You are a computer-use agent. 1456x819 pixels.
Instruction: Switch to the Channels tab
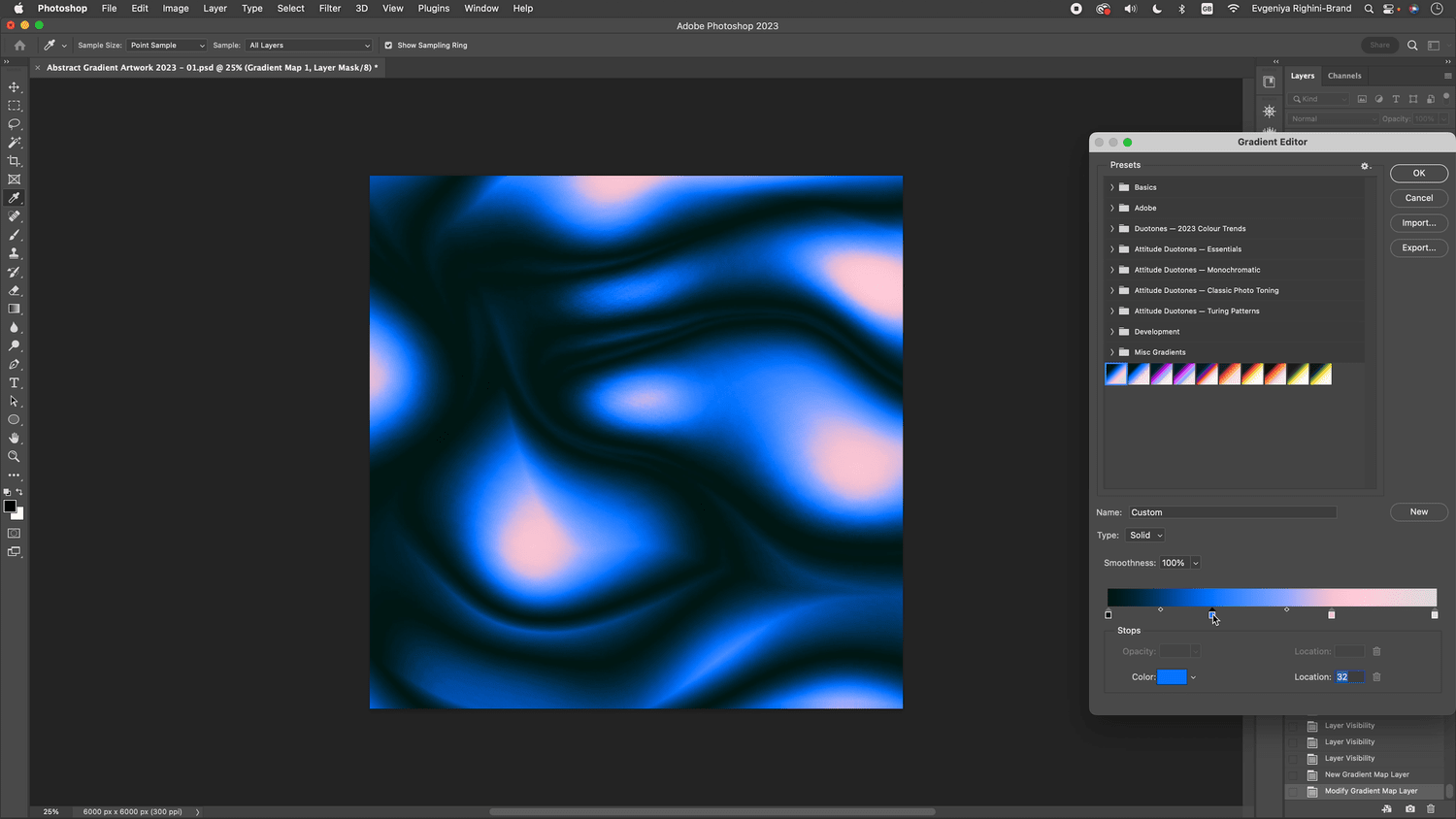click(1344, 75)
